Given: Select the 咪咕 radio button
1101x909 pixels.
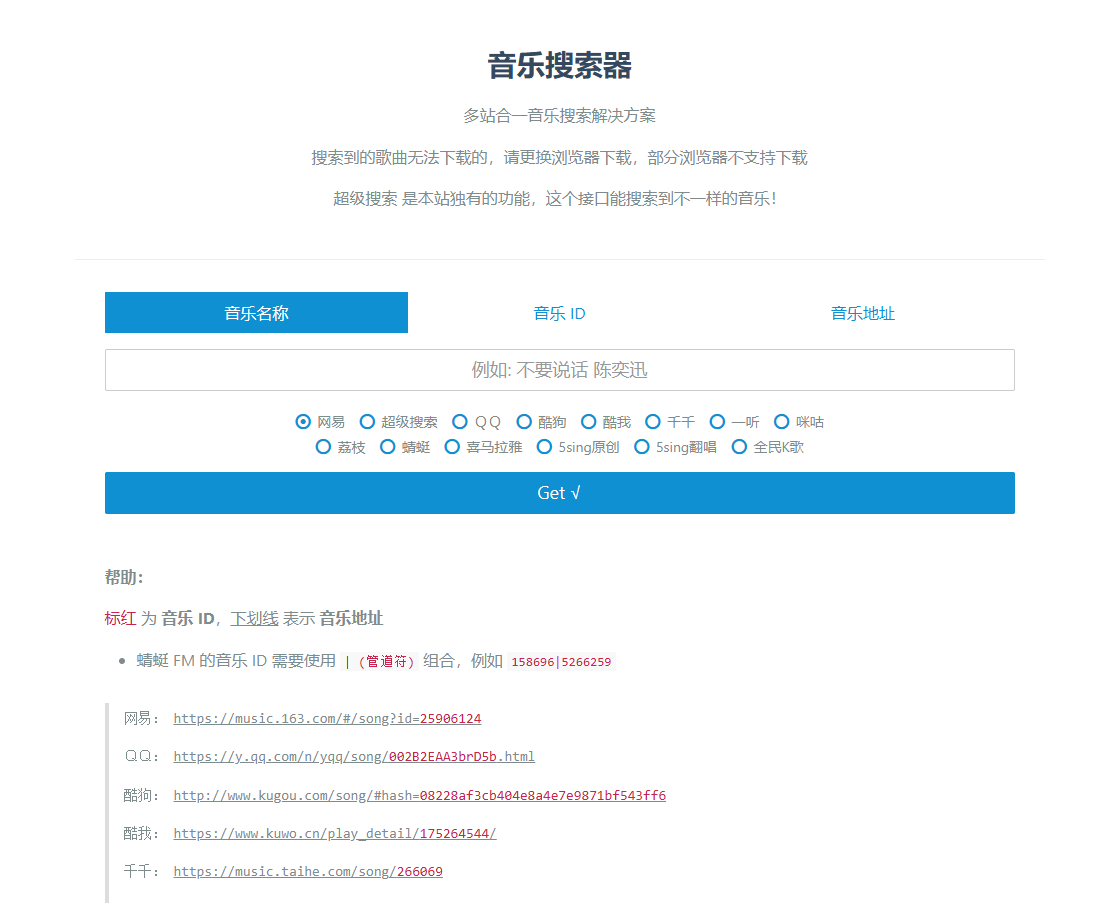Looking at the screenshot, I should (781, 421).
